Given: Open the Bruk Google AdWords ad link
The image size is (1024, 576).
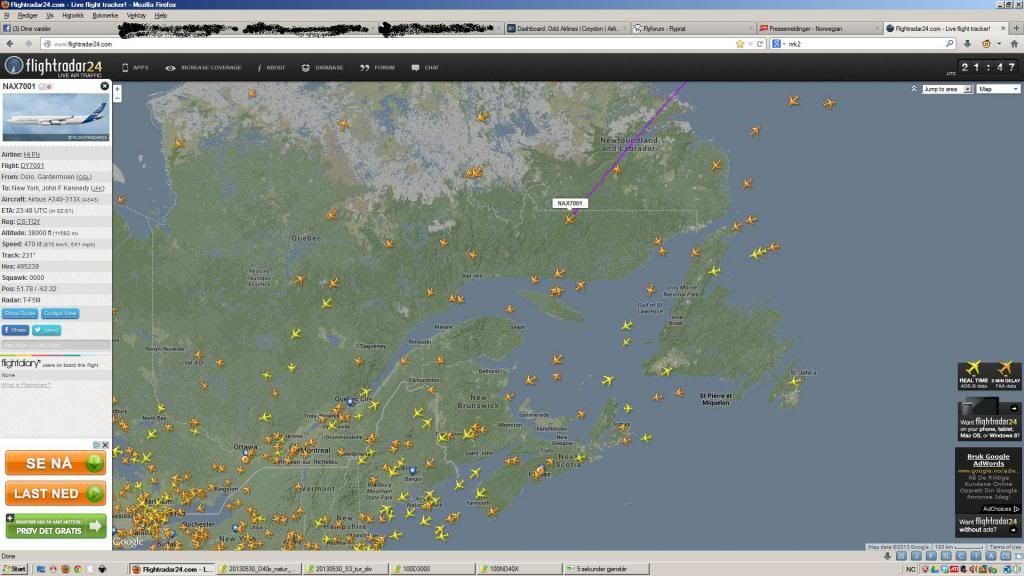Looking at the screenshot, I should coord(988,460).
